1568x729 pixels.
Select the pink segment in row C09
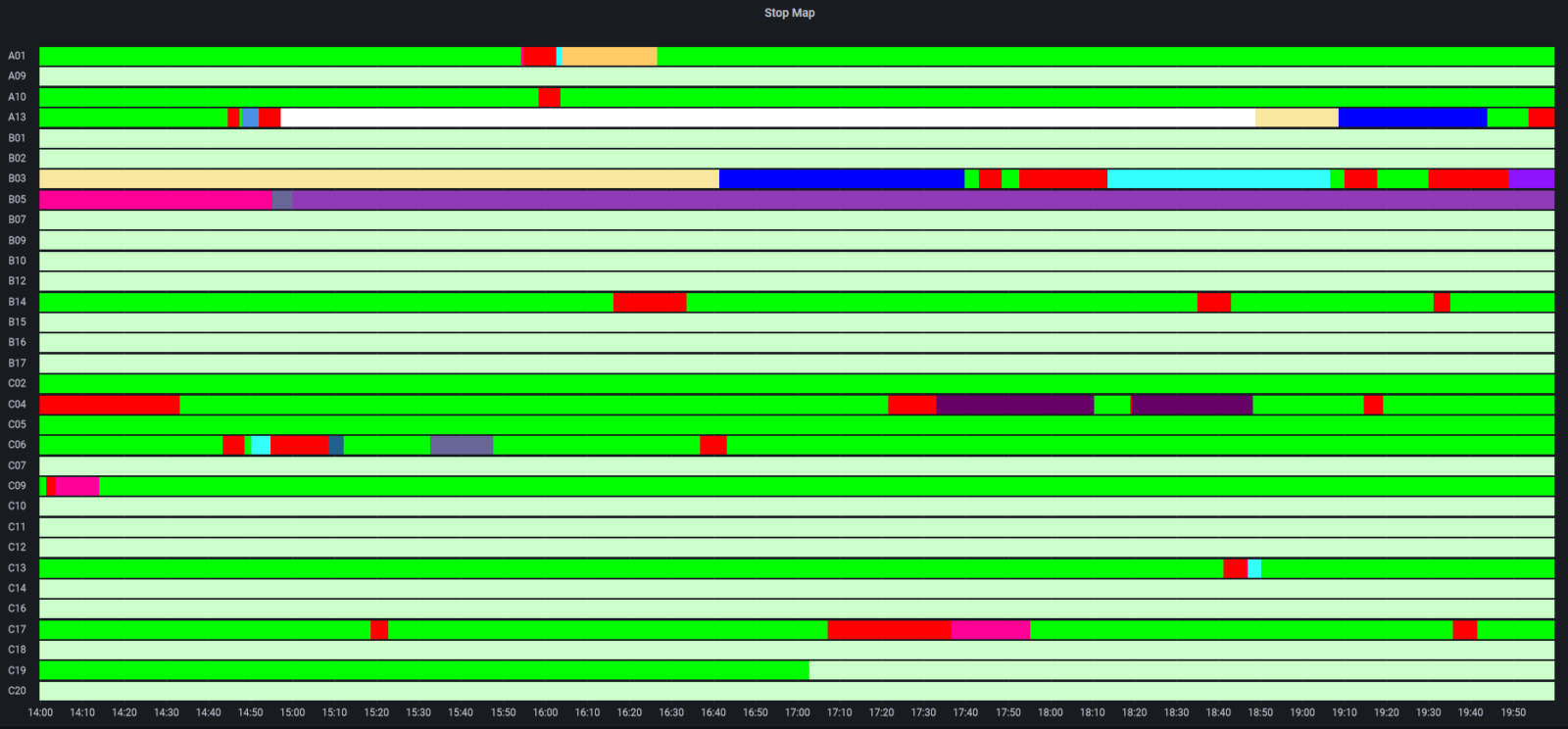(76, 486)
